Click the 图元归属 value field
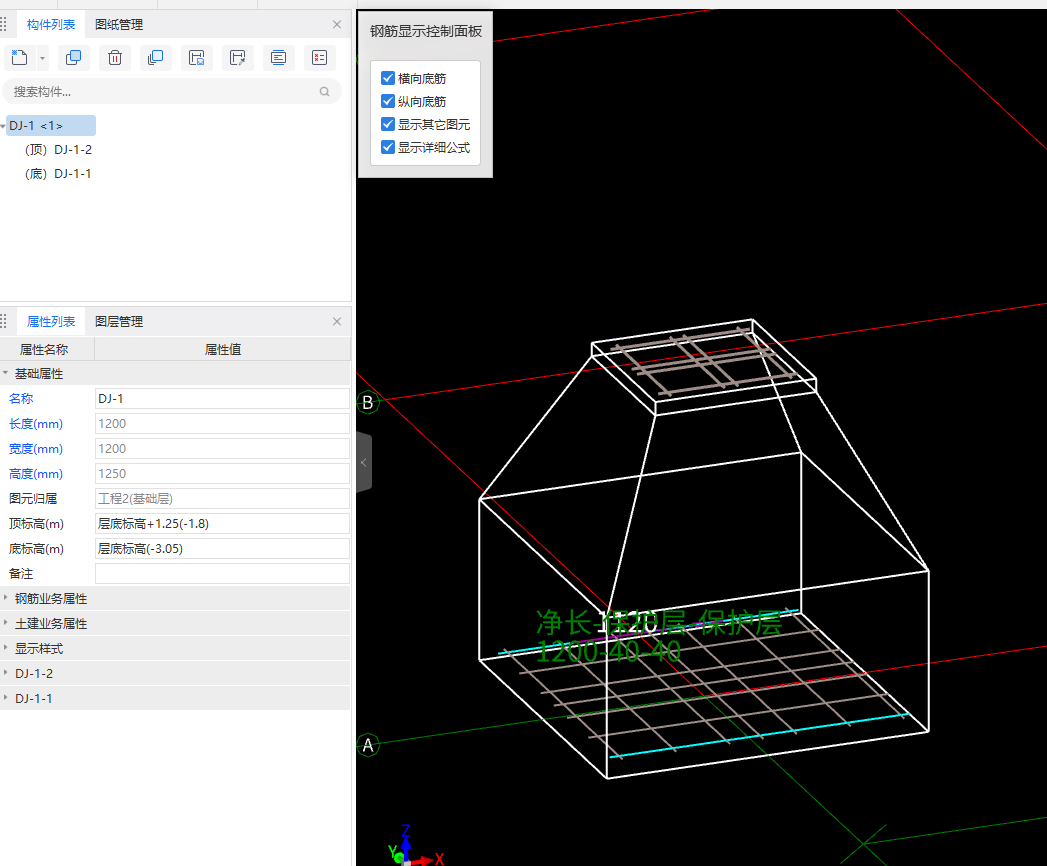Viewport: 1047px width, 866px height. 222,499
